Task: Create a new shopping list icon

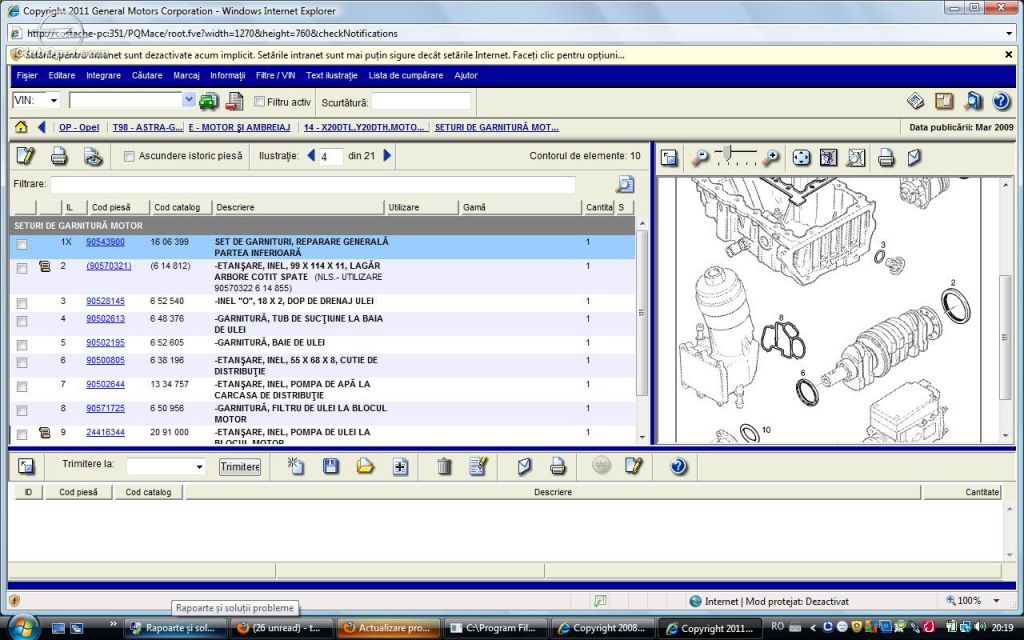Action: (296, 466)
